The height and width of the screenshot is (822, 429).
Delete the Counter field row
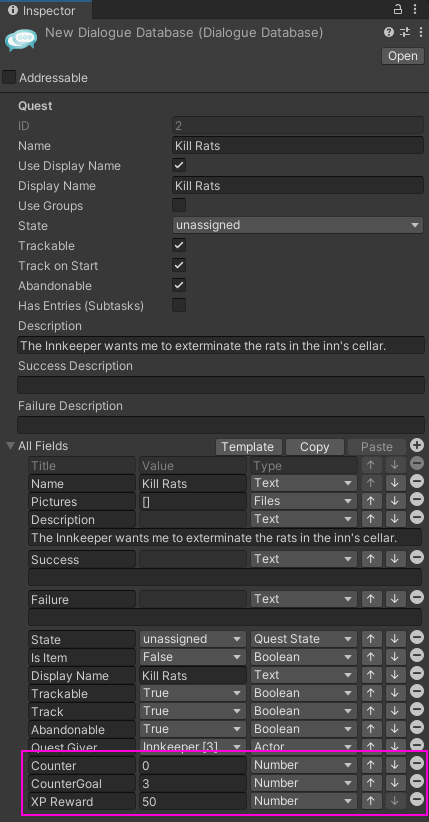pos(417,764)
